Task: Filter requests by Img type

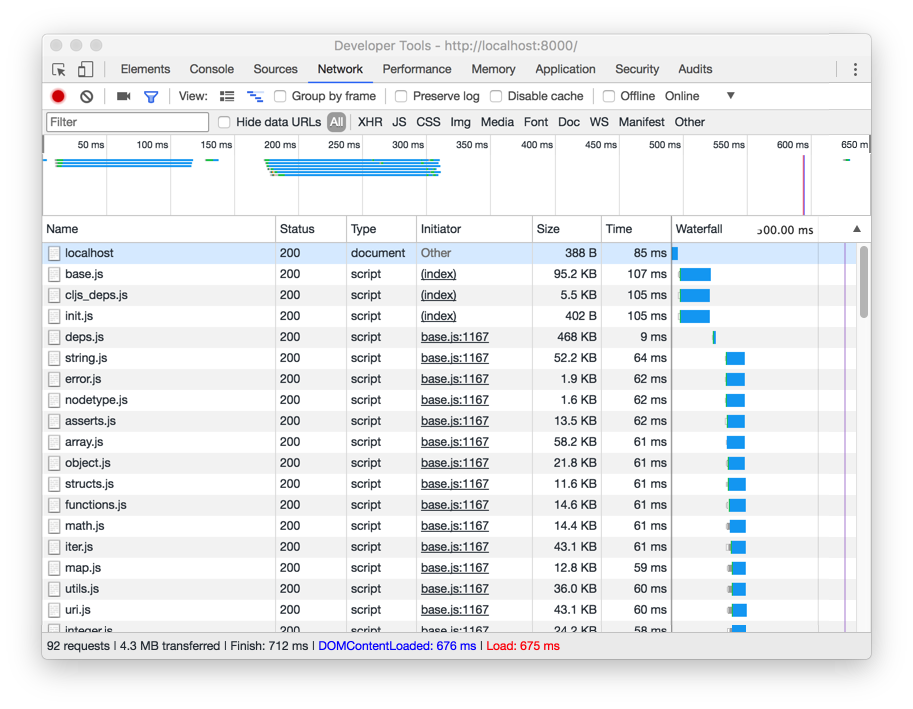Action: (x=460, y=122)
